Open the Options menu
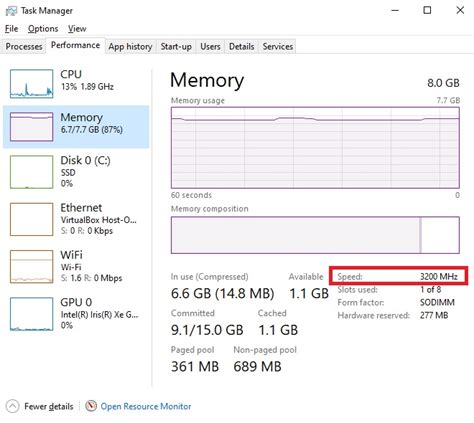Screen dimensions: 474x423 tap(43, 29)
